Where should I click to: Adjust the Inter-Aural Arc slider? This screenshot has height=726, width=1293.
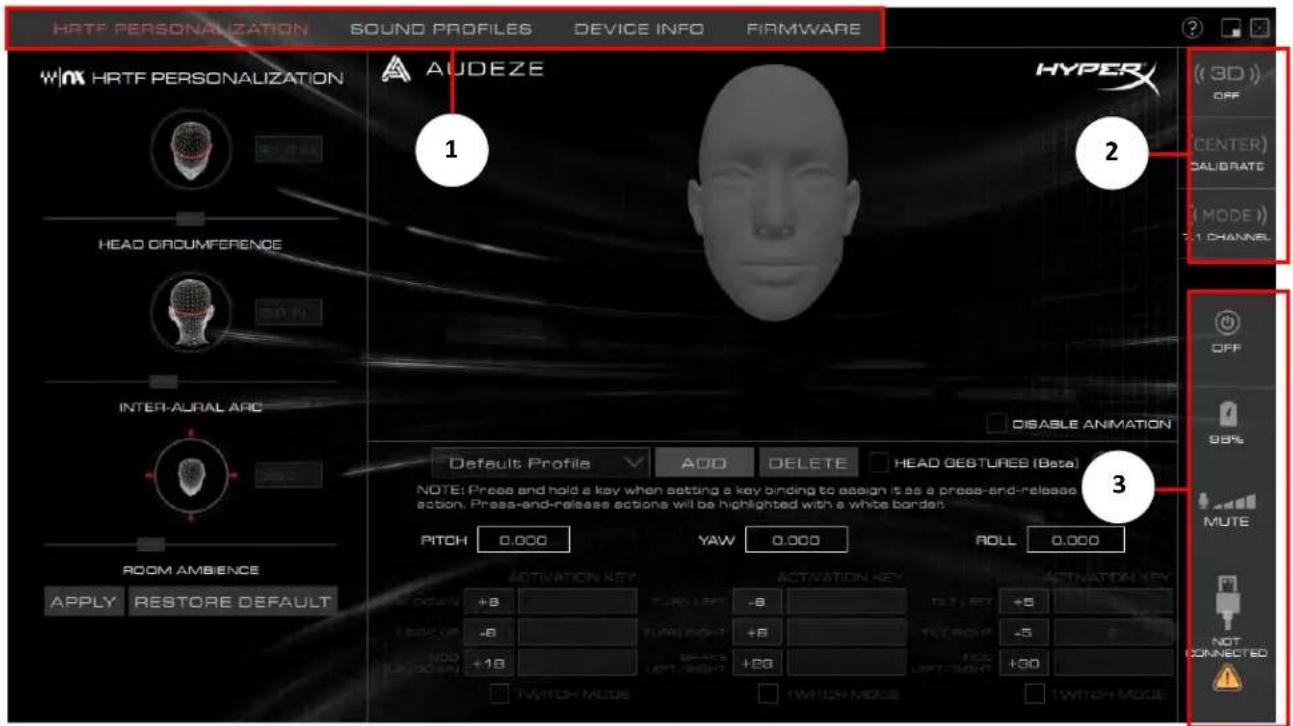(192, 381)
